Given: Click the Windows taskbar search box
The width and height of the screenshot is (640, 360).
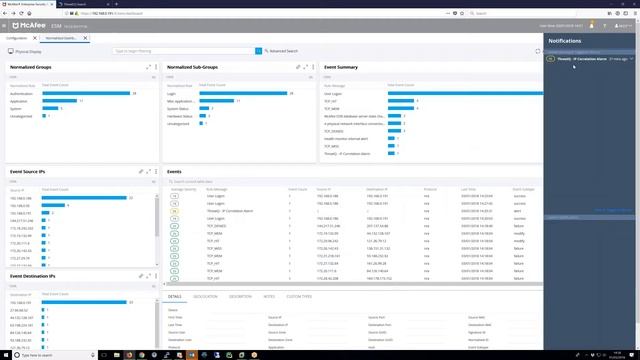Looking at the screenshot, I should coord(54,355).
